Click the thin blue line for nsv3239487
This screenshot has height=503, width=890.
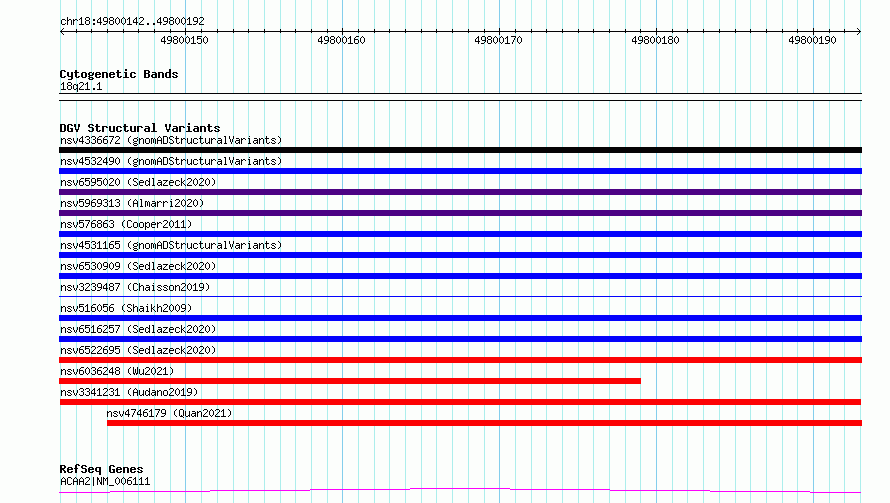(460, 296)
